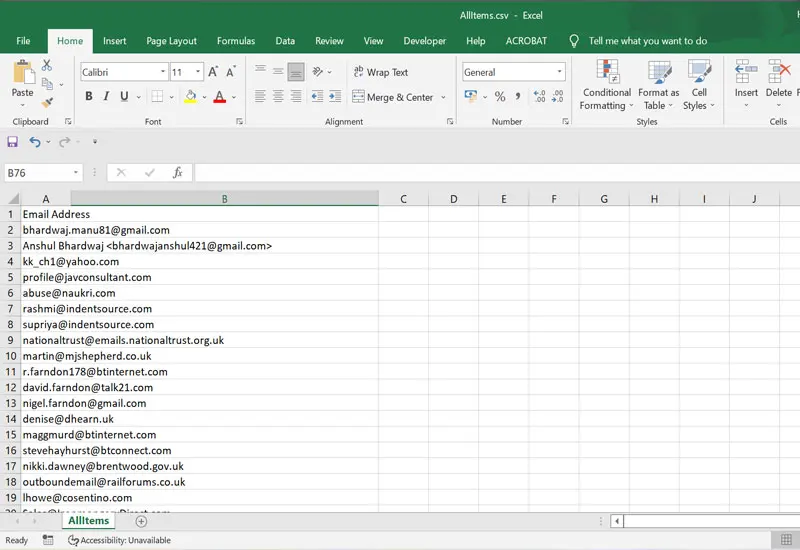Click the Redo arrow icon
The image size is (800, 550).
click(64, 141)
